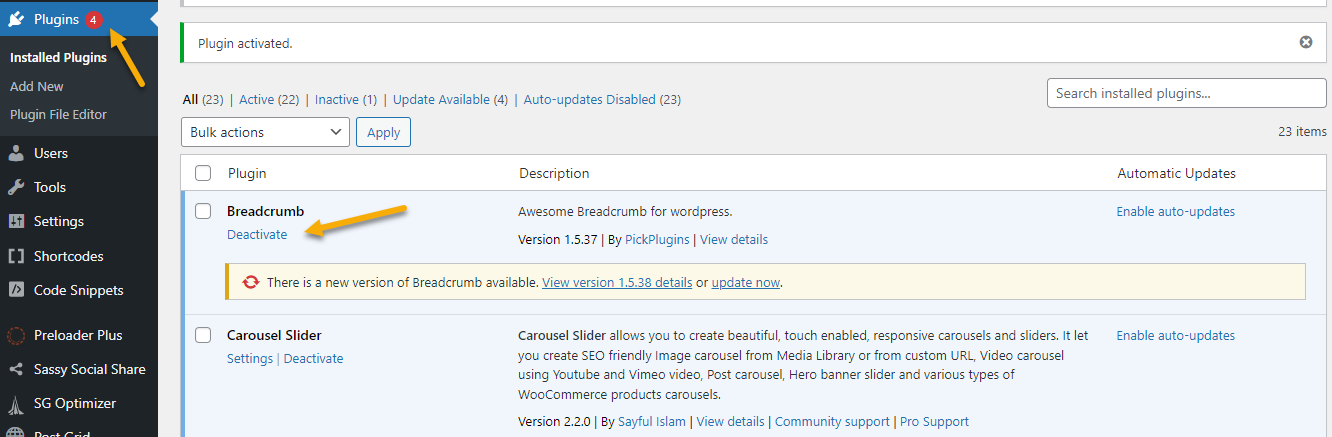Click 'Awesome Breadcrumb for wordpress.' description

[x=625, y=211]
